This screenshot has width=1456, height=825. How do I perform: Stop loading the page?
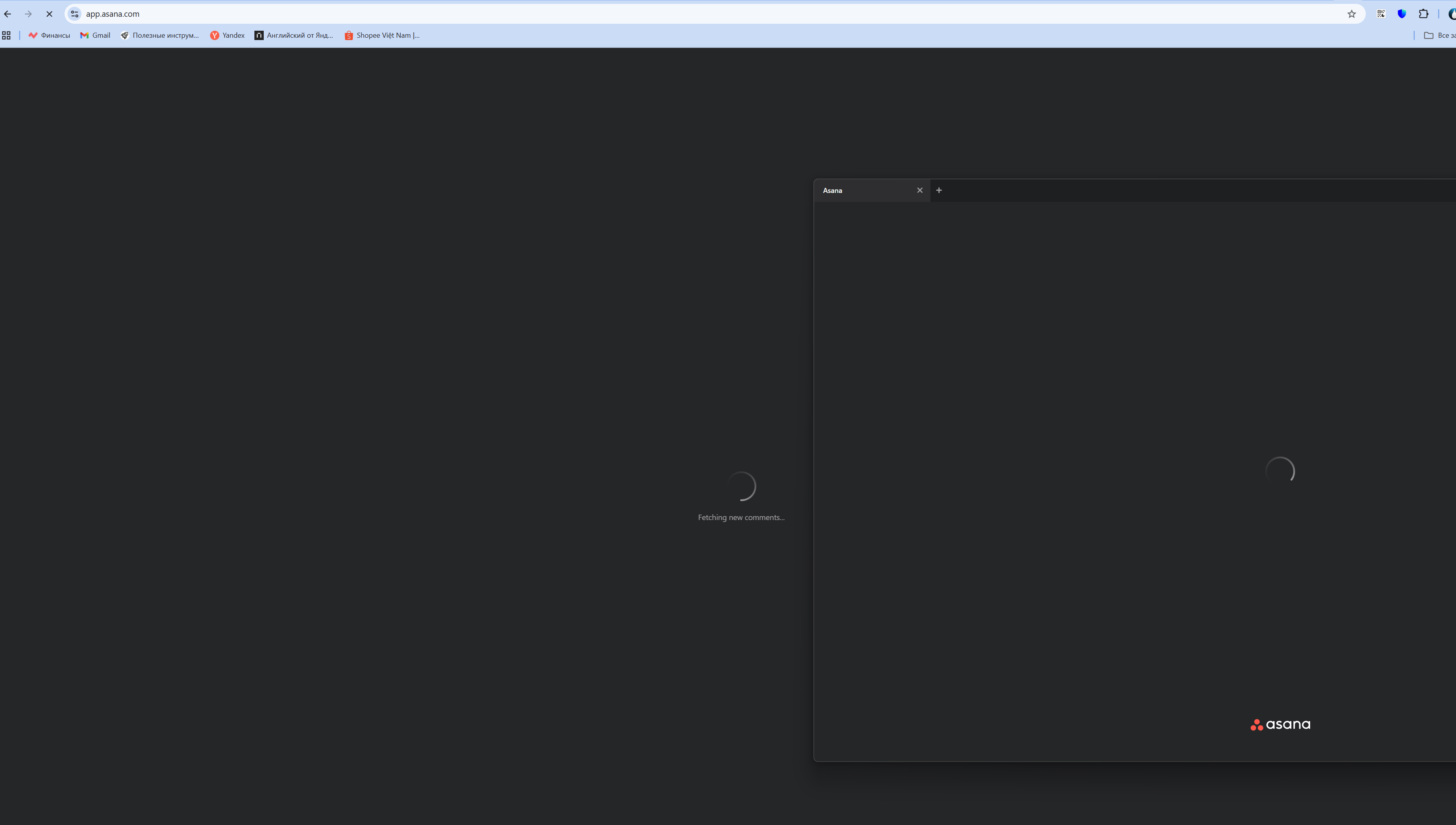point(49,14)
